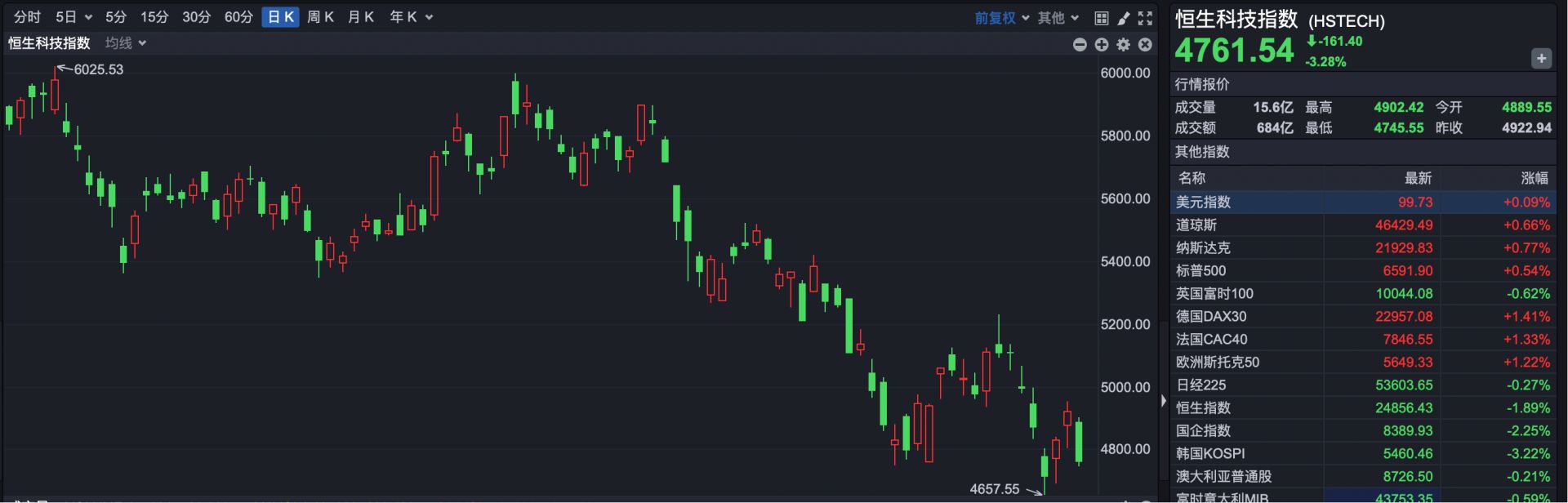Viewport: 1568px width, 503px height.
Task: Open chart settings gear icon
Action: point(1124,45)
